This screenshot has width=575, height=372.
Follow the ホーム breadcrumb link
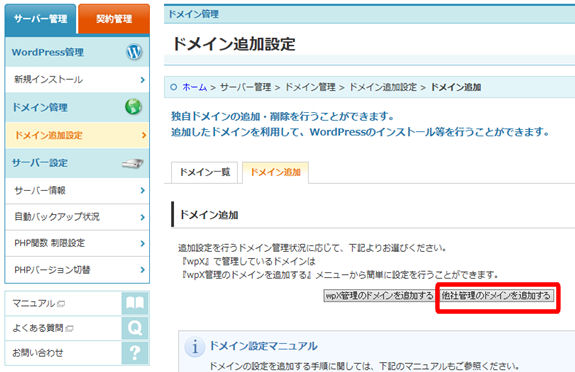(194, 87)
